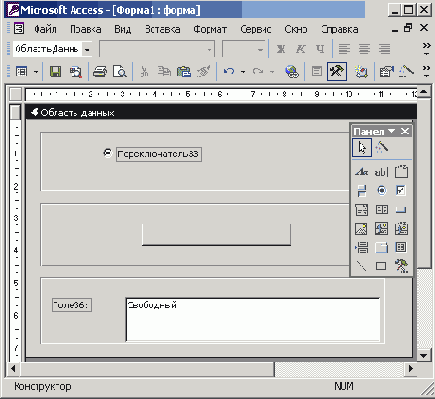This screenshot has width=435, height=399.
Task: Expand the View button dropdown arrow
Action: tap(36, 71)
